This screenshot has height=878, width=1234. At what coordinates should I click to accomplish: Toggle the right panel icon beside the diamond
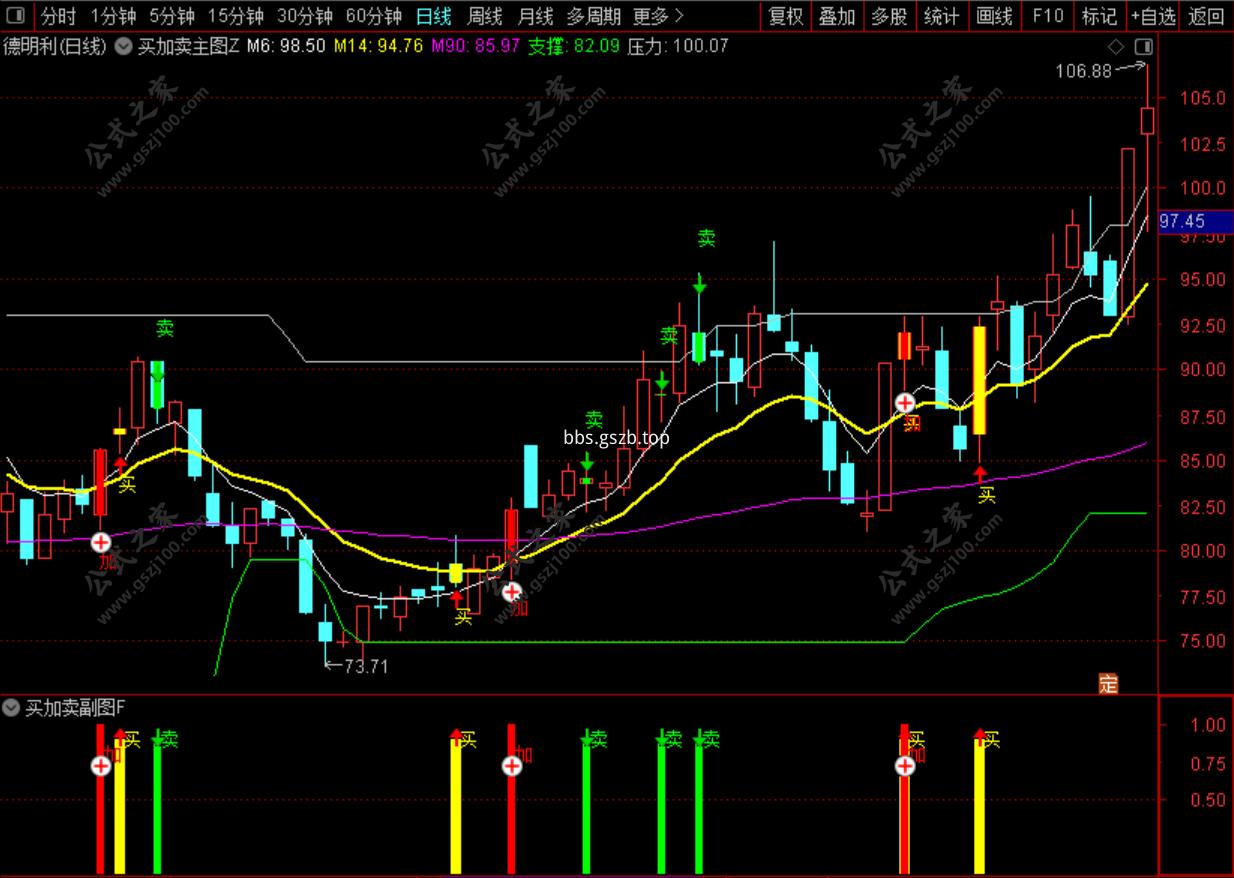click(1144, 46)
